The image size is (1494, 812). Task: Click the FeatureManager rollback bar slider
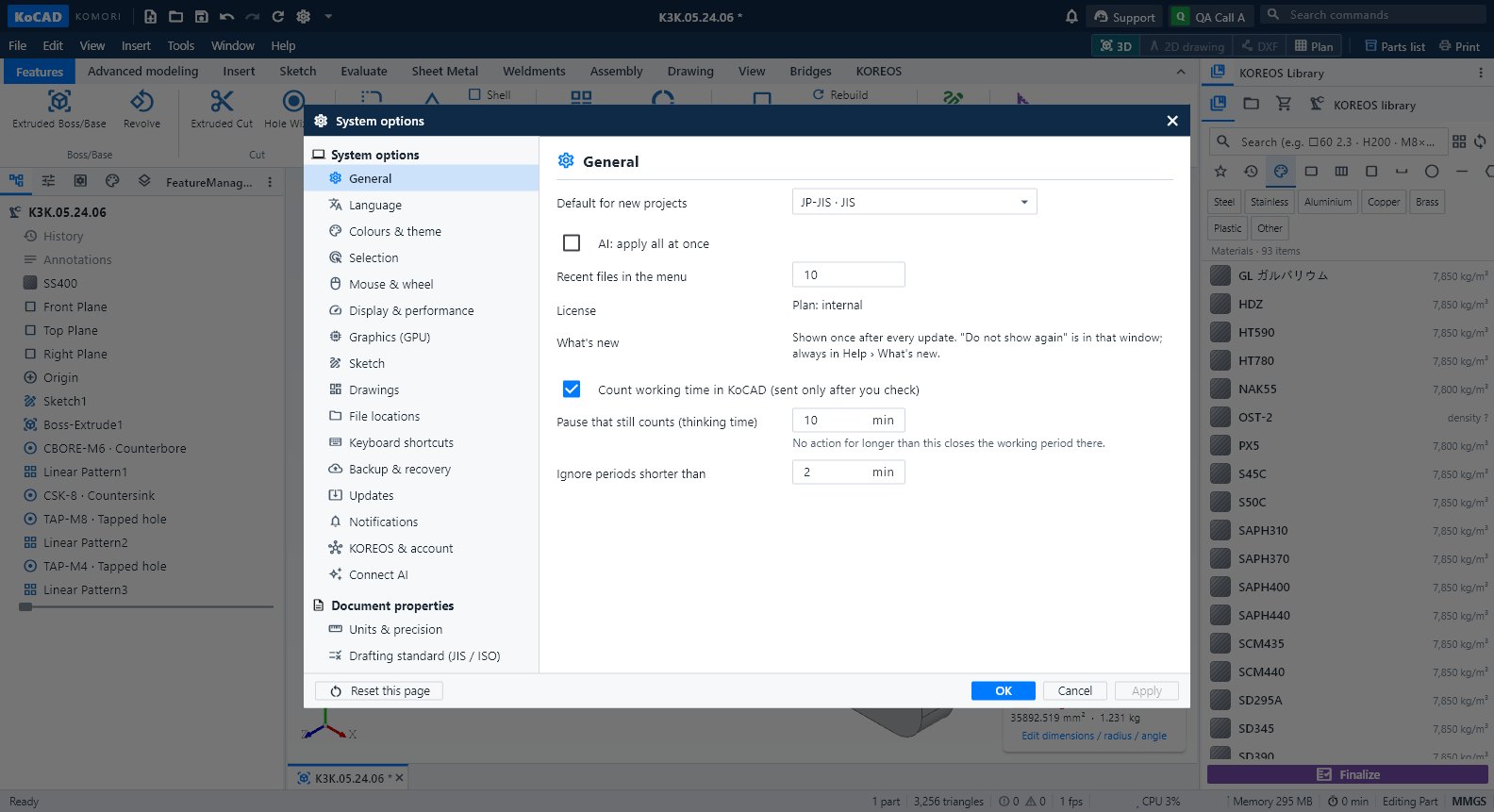point(25,606)
